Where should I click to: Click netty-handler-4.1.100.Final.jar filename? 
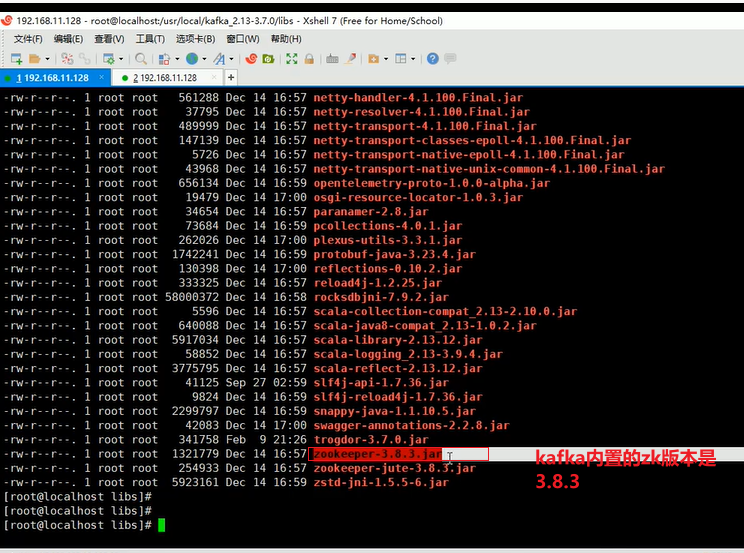point(418,98)
